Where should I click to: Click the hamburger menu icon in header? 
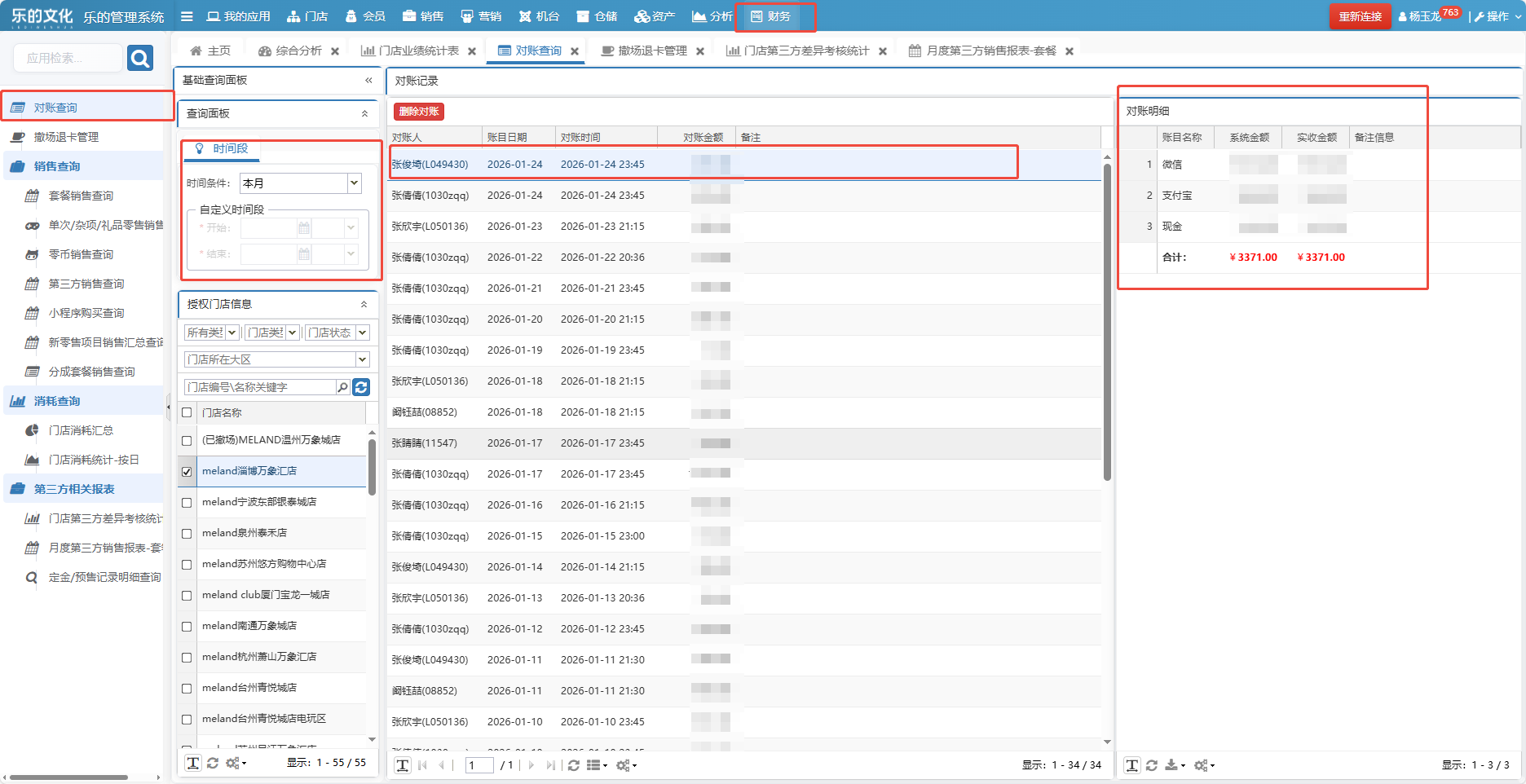click(x=187, y=16)
